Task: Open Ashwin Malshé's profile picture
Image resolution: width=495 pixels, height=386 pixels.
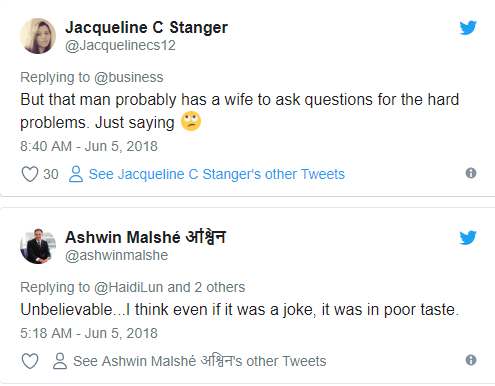Action: click(x=38, y=246)
